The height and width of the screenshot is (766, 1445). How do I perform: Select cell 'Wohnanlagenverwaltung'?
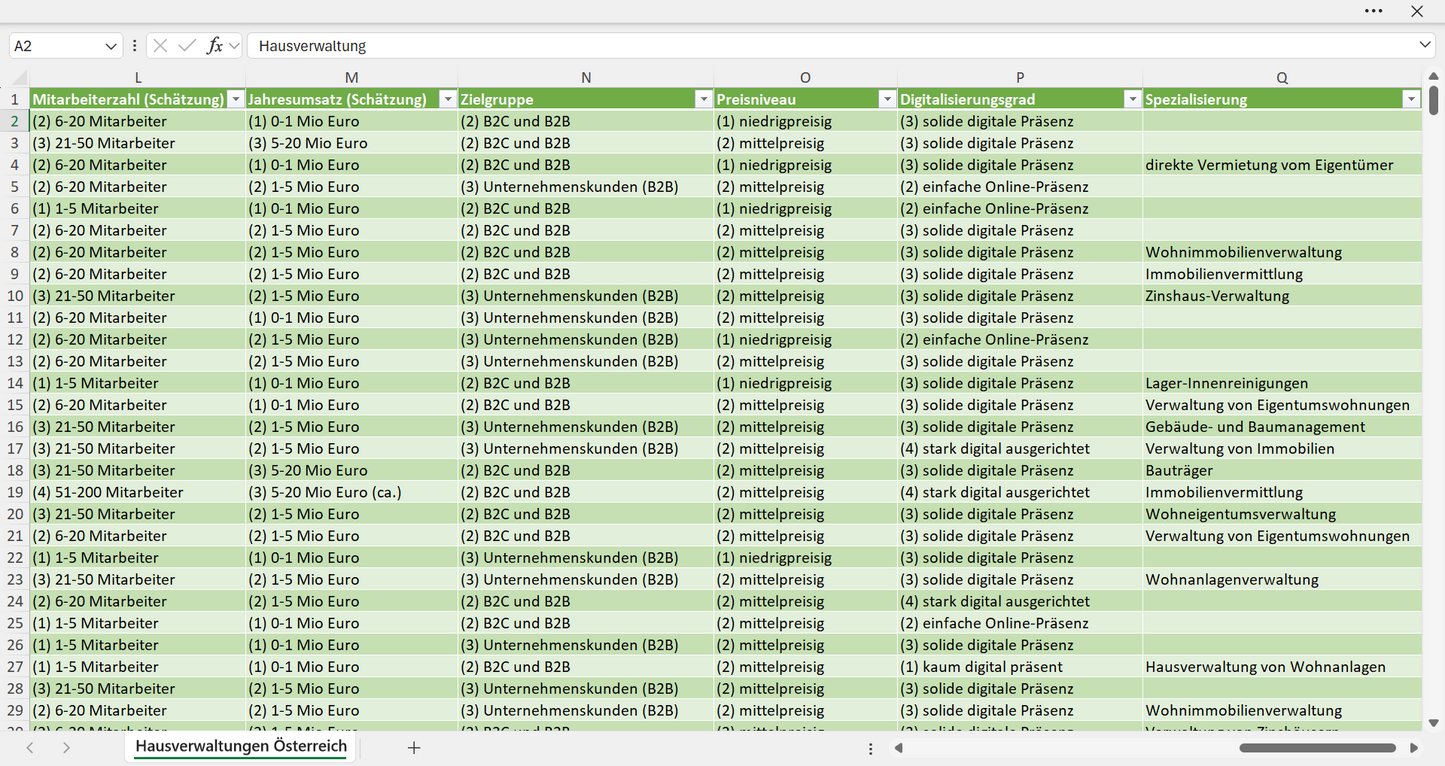(1282, 580)
